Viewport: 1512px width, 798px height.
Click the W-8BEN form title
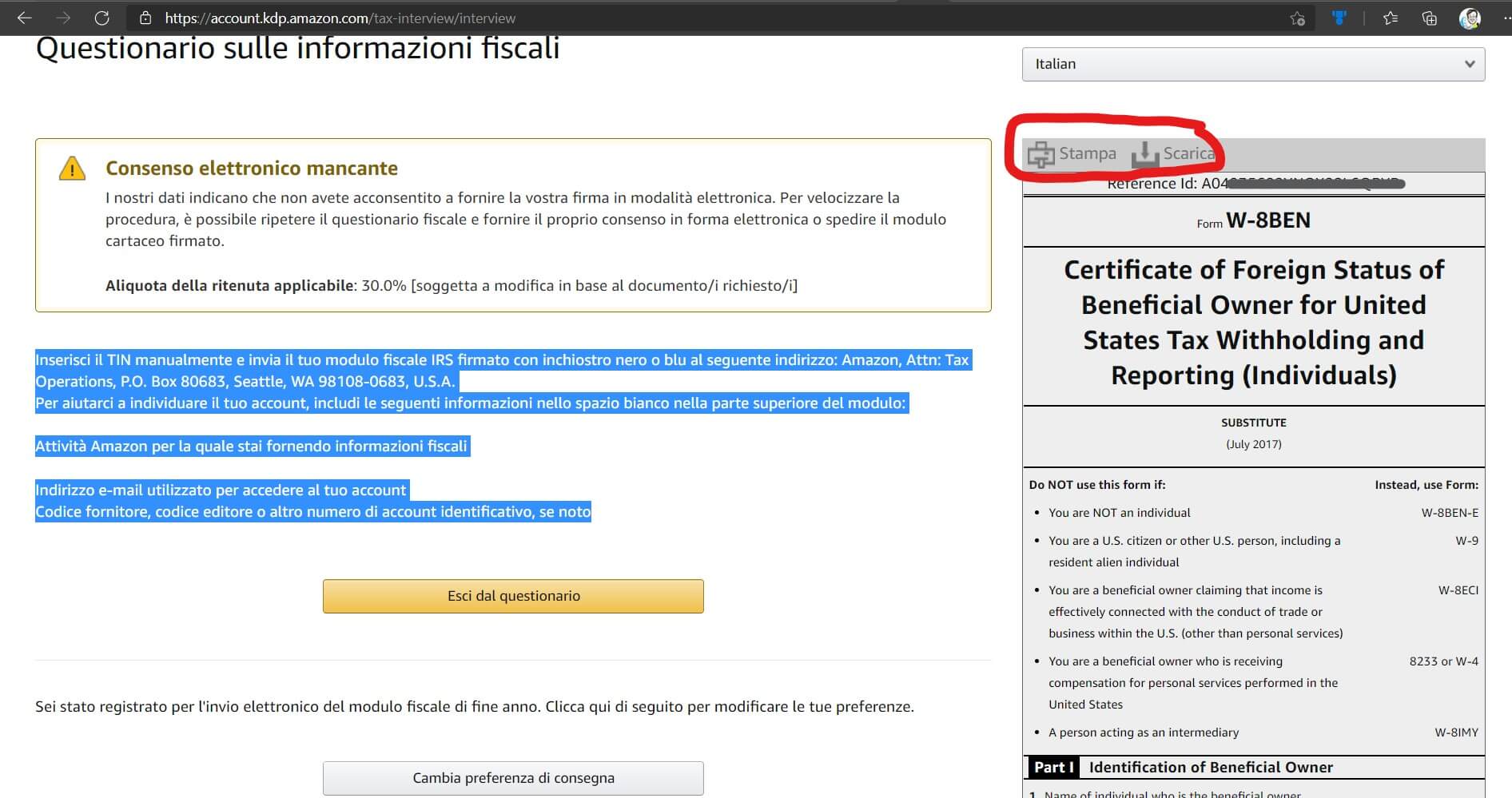(x=1267, y=220)
